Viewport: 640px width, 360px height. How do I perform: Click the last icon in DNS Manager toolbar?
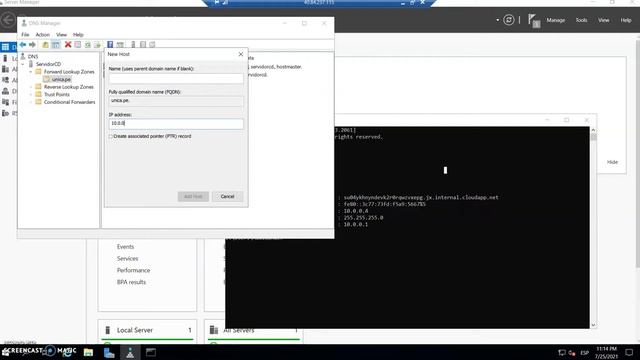tap(152, 44)
